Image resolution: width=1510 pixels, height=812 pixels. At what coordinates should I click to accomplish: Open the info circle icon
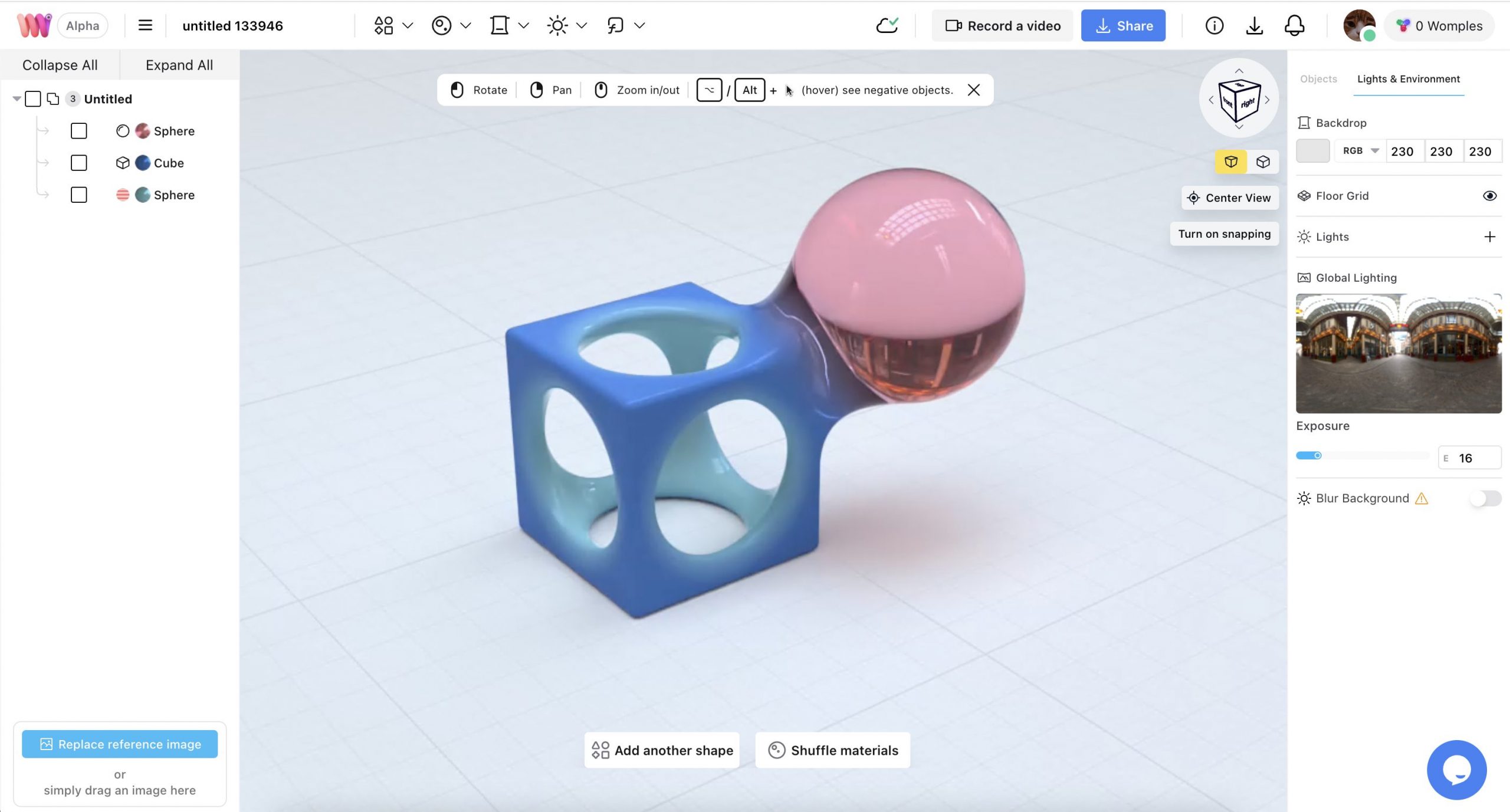[1214, 25]
